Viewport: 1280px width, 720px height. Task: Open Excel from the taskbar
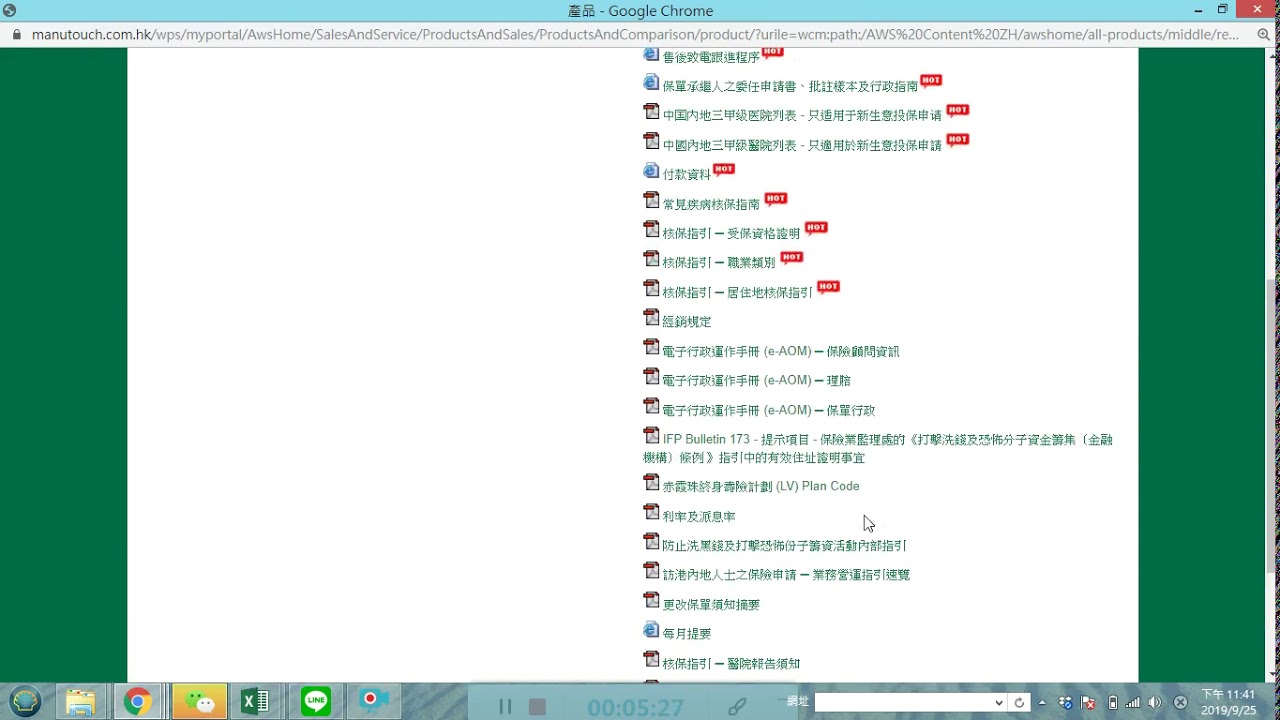click(256, 701)
